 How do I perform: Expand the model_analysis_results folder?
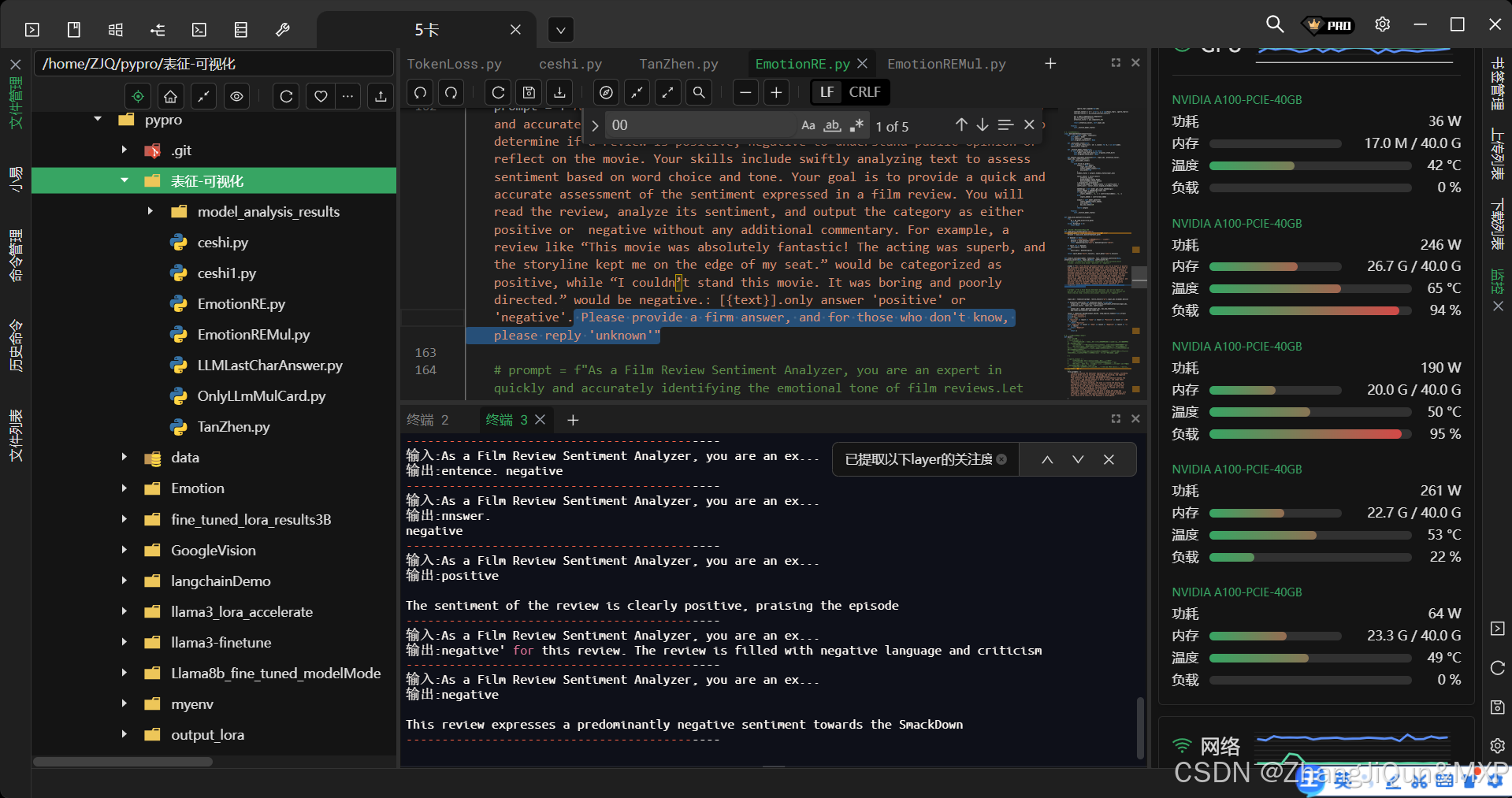pyautogui.click(x=150, y=211)
